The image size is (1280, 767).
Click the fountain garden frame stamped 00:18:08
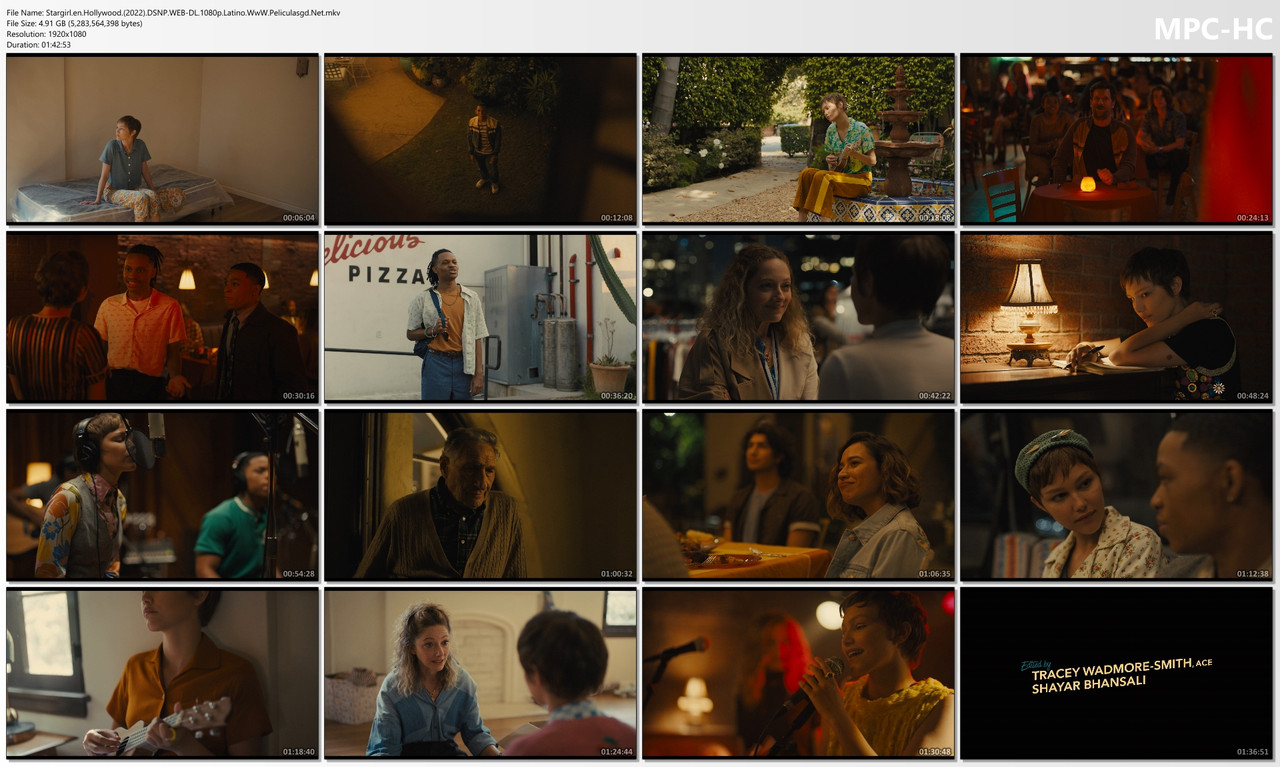tap(798, 139)
